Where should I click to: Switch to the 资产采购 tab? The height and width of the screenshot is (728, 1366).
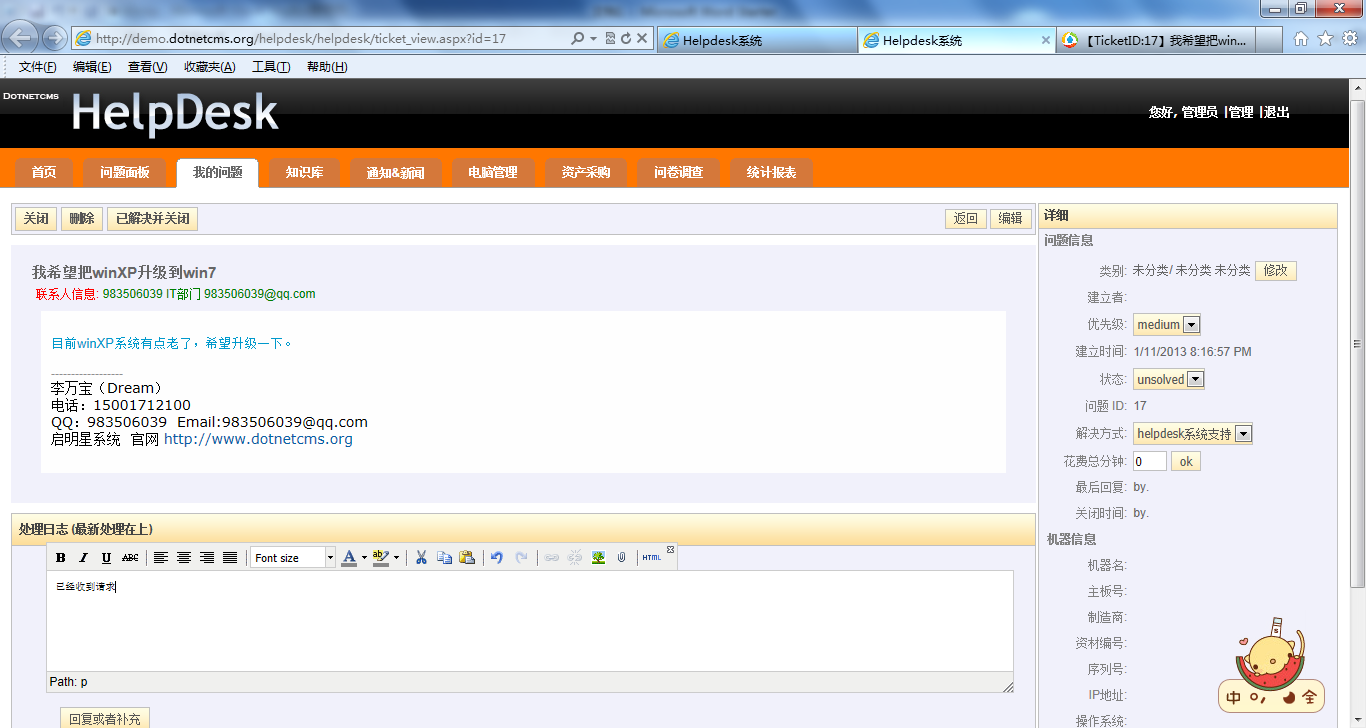(586, 173)
